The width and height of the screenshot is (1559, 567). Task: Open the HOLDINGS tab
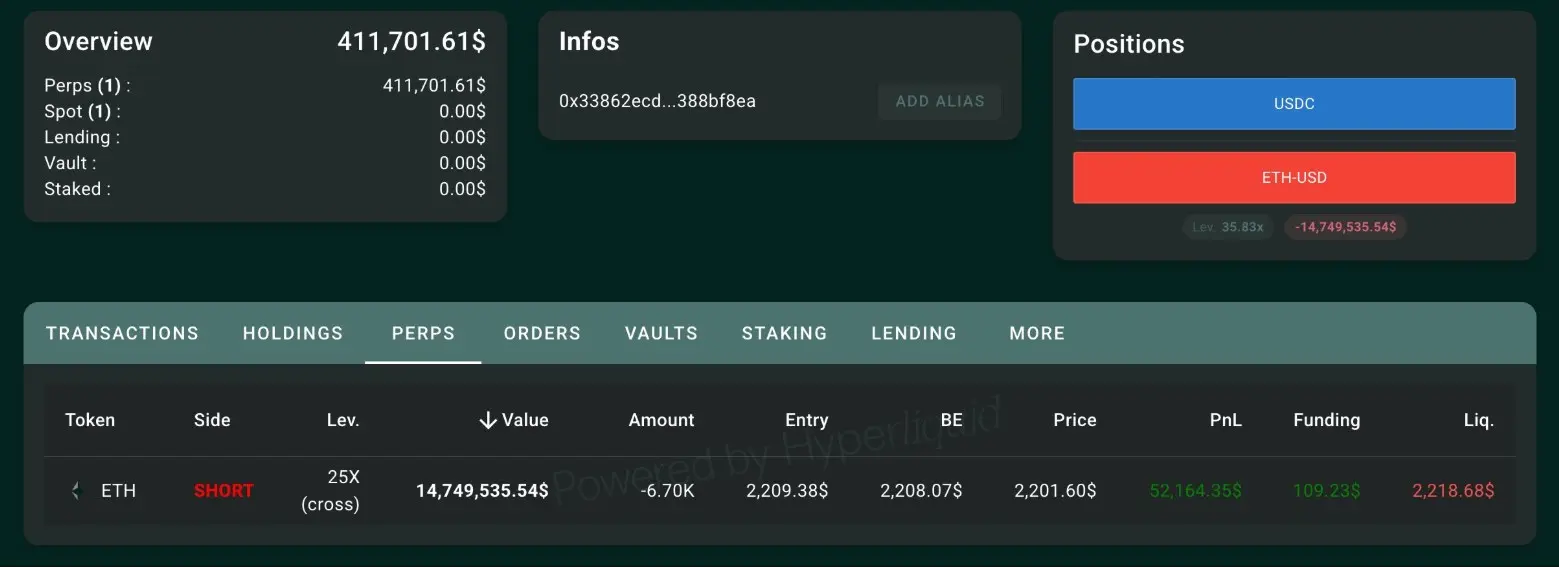click(293, 333)
